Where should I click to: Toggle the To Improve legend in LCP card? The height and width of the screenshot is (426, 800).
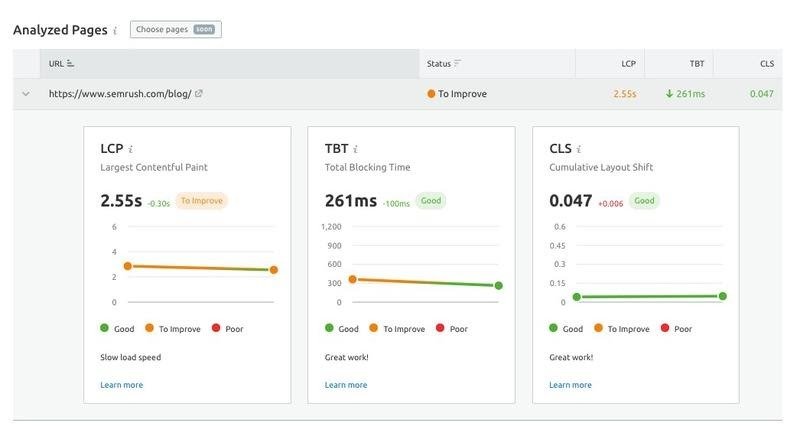click(x=173, y=329)
